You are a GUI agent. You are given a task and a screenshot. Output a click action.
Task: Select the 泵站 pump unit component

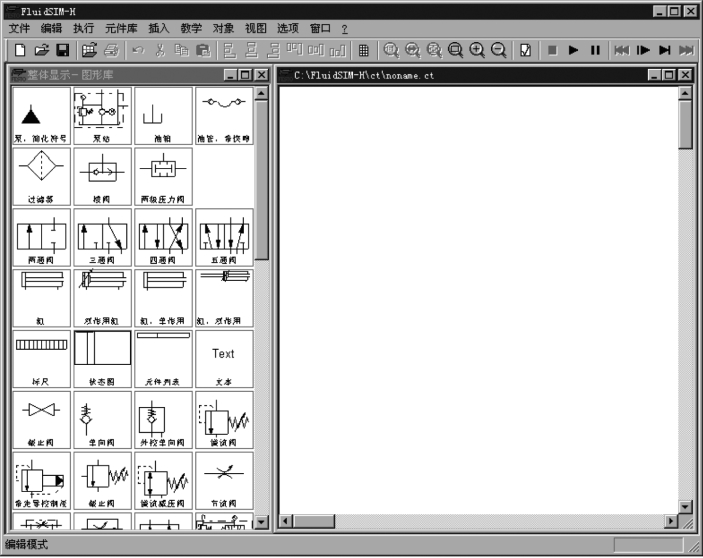(x=102, y=116)
